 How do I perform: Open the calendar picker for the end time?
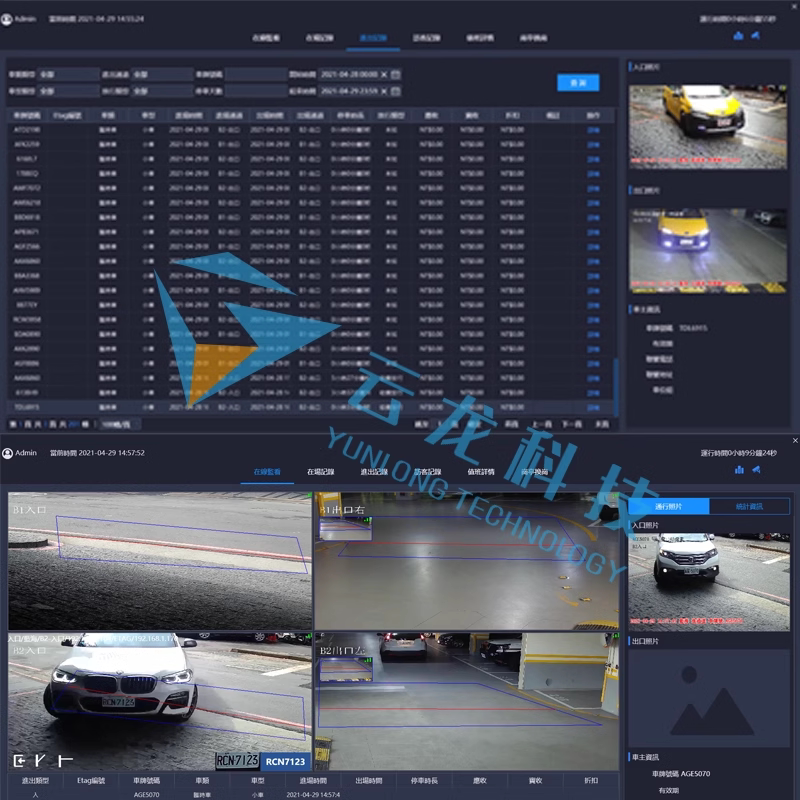[x=395, y=91]
